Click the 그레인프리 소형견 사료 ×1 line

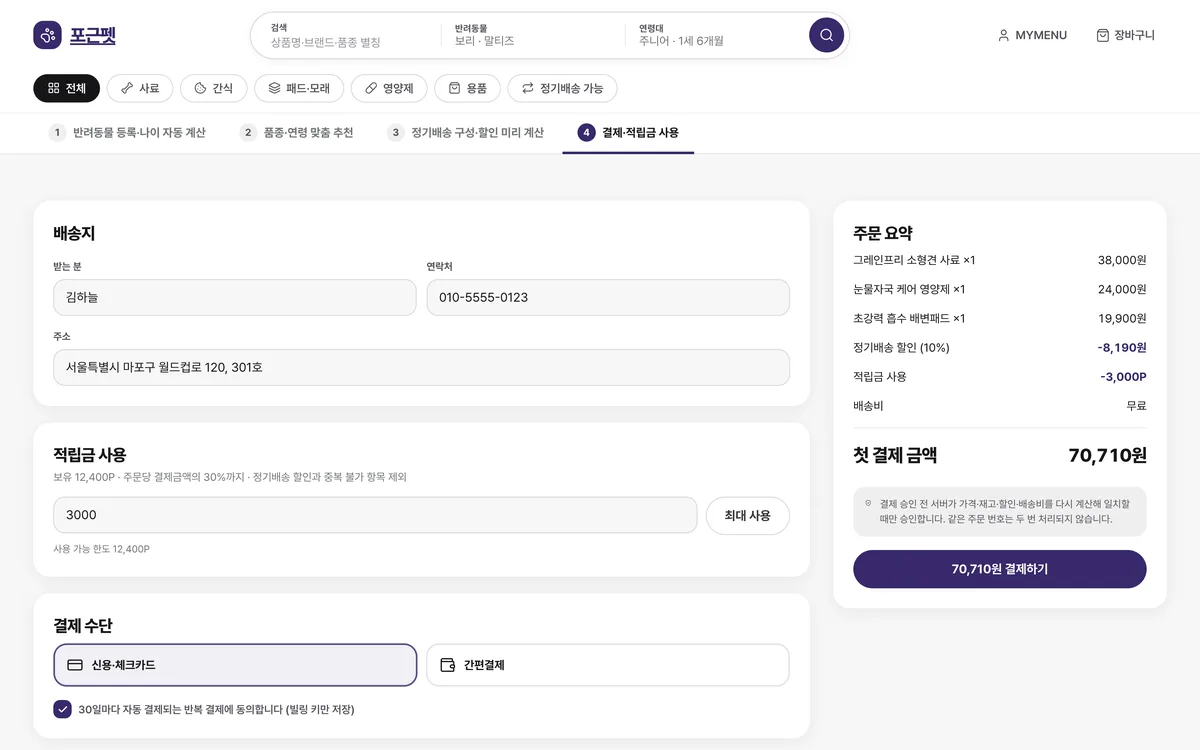(999, 260)
